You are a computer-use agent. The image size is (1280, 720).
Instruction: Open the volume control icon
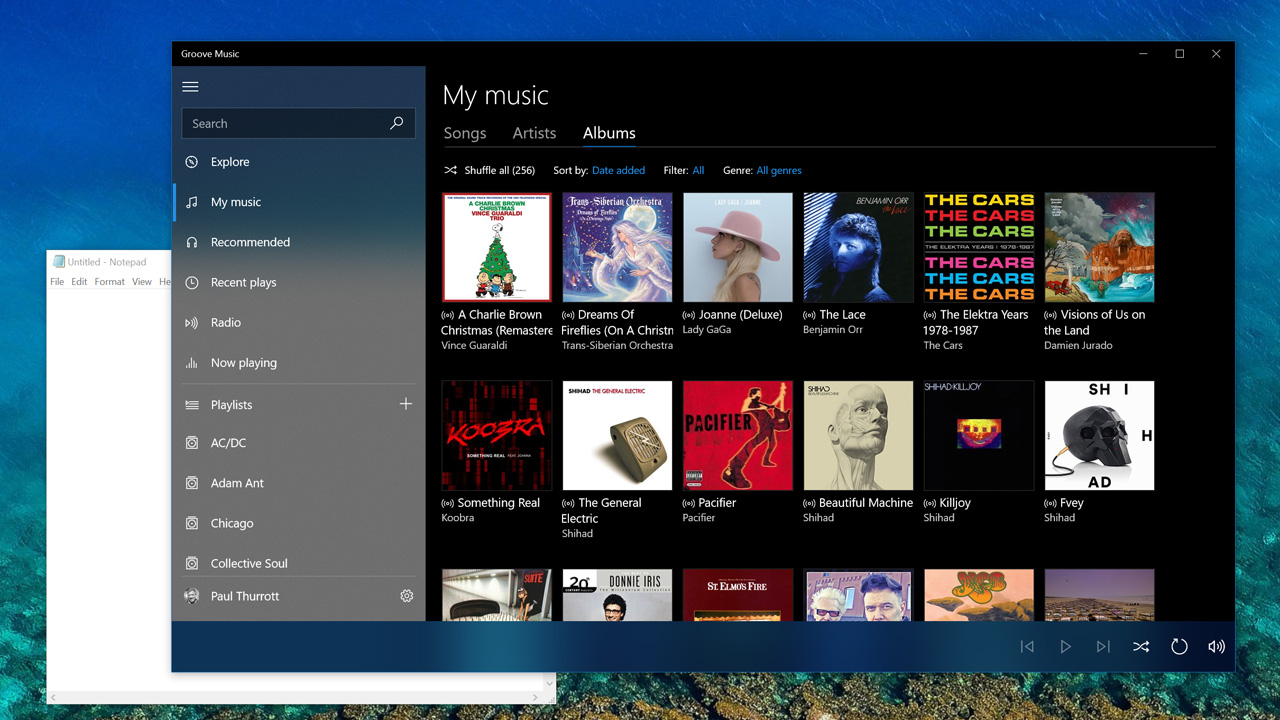coord(1216,646)
